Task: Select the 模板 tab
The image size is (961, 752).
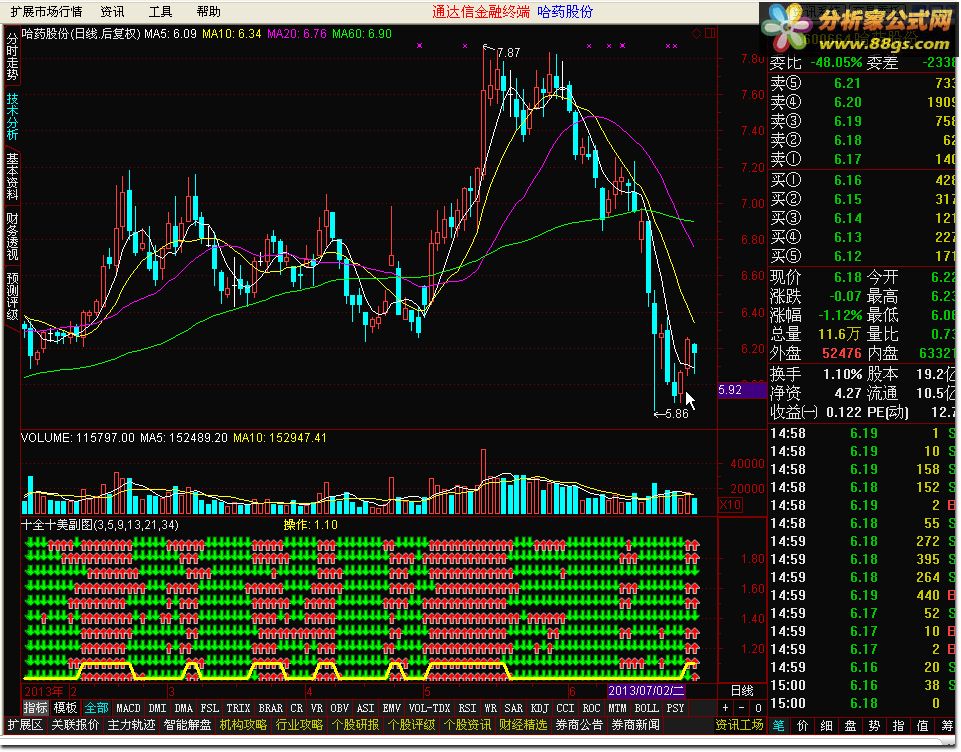Action: click(x=65, y=708)
